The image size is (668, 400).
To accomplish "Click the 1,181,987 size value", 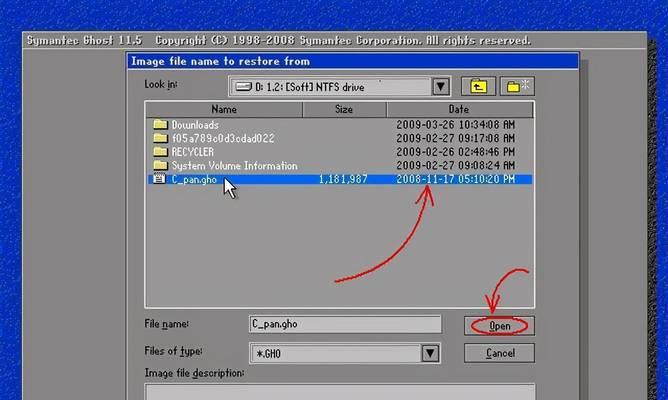I will [x=343, y=179].
